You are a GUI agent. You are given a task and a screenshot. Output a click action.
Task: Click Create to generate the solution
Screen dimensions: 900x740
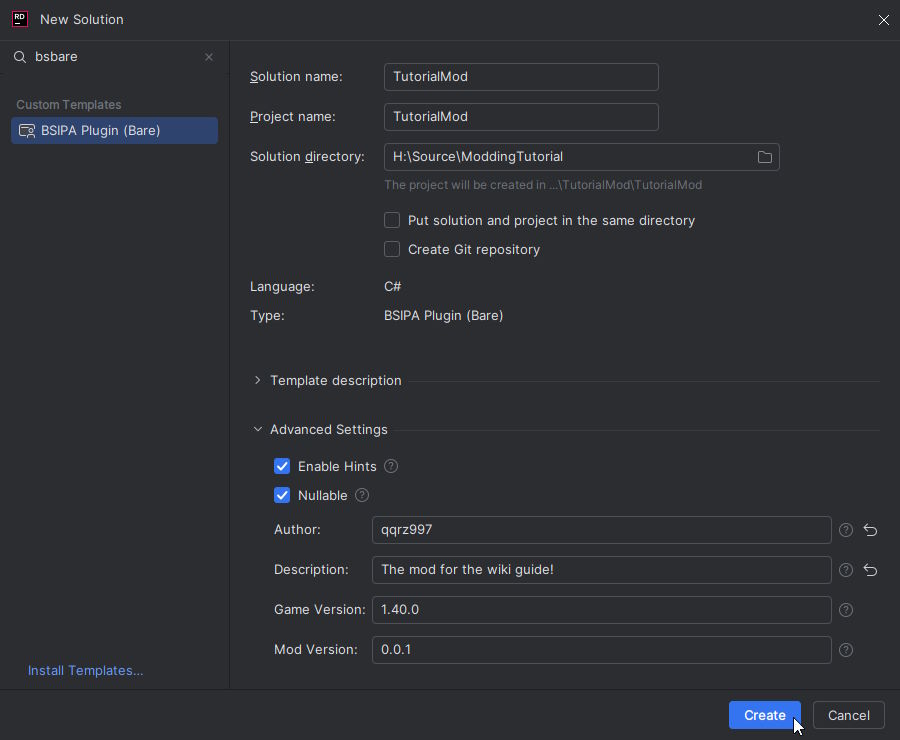point(764,715)
